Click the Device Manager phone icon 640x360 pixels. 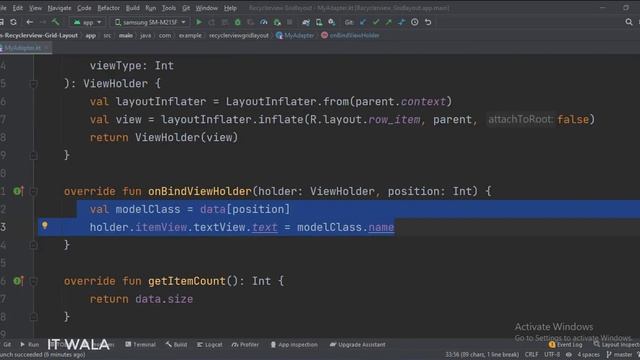[319, 22]
